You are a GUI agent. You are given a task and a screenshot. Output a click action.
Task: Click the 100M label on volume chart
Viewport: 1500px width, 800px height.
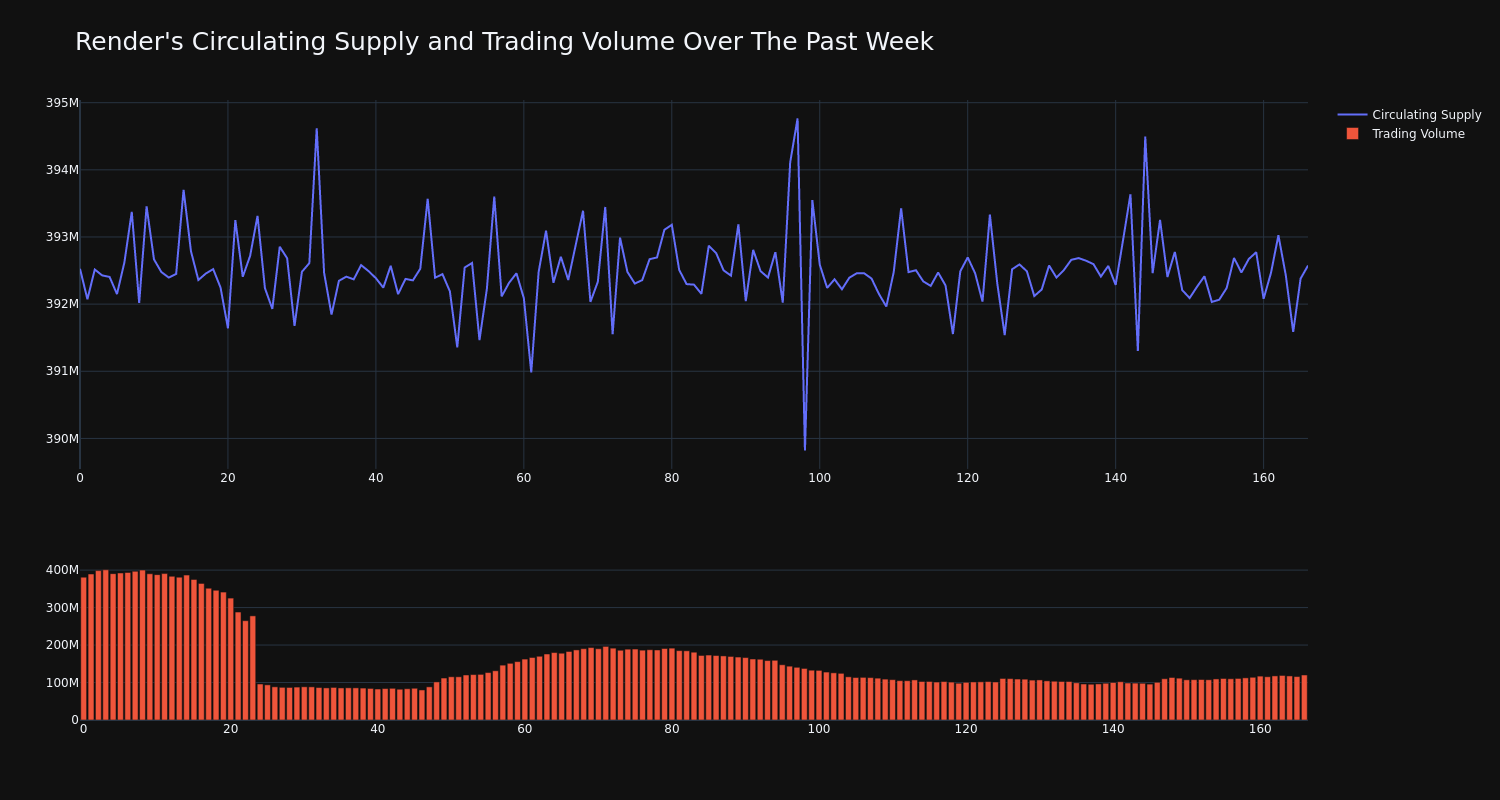(x=62, y=683)
